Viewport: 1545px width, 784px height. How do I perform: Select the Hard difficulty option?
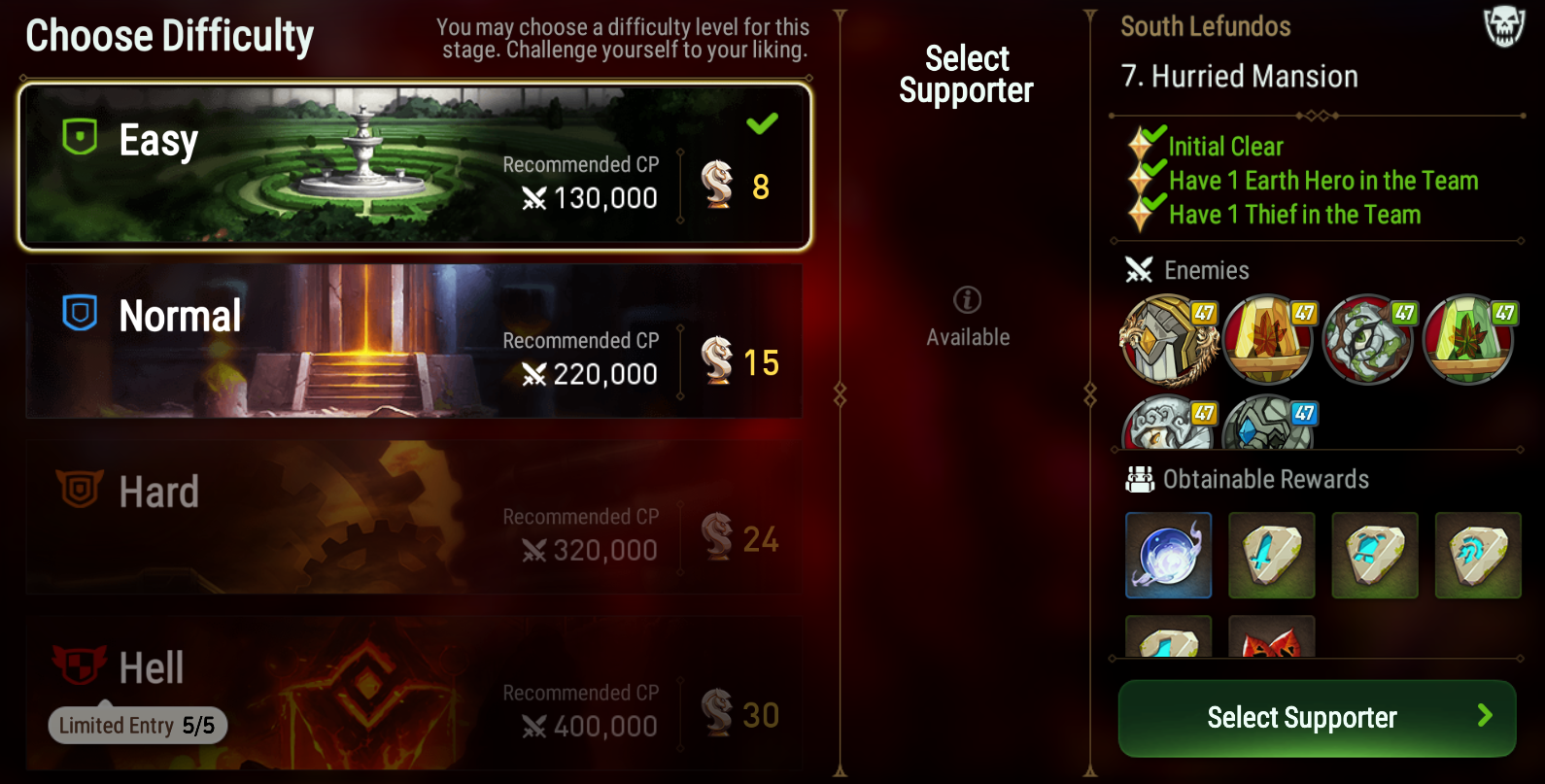pyautogui.click(x=414, y=517)
